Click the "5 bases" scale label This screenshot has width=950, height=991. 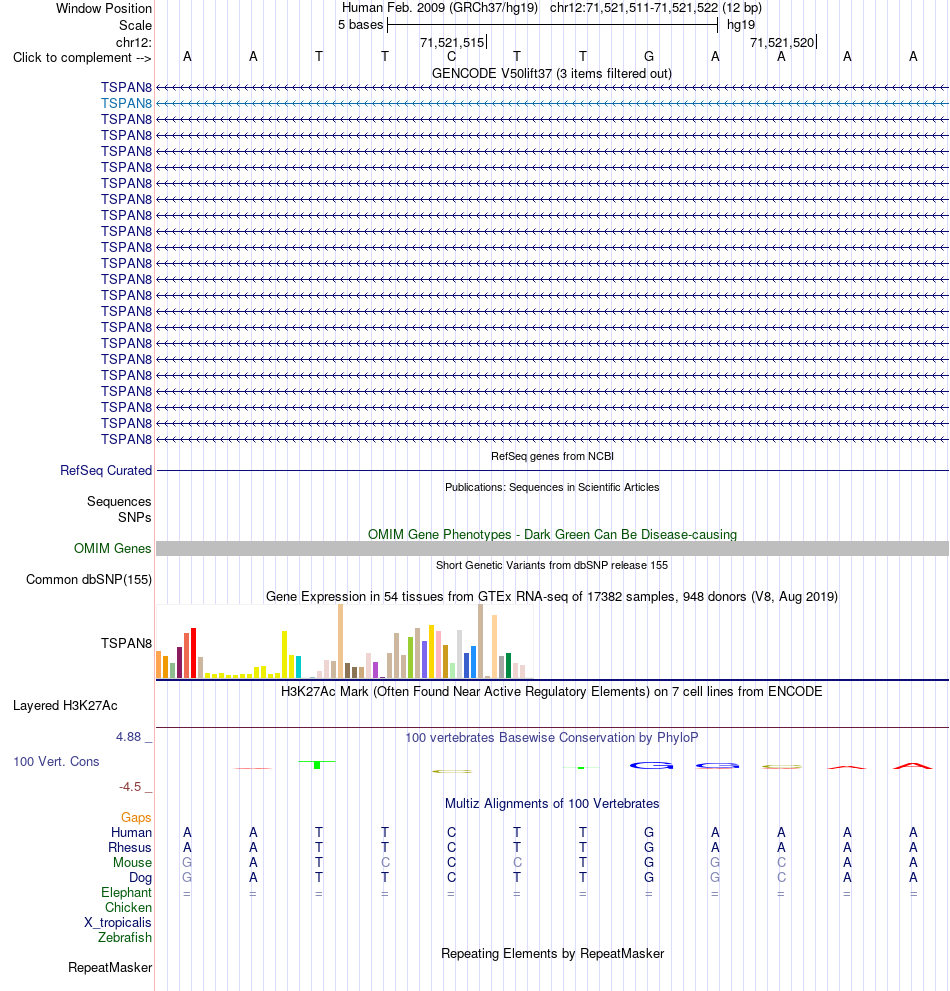click(x=360, y=25)
